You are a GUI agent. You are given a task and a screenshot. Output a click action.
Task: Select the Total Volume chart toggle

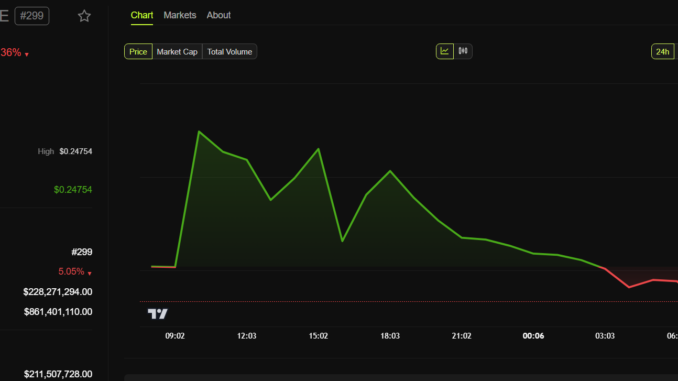pos(230,51)
